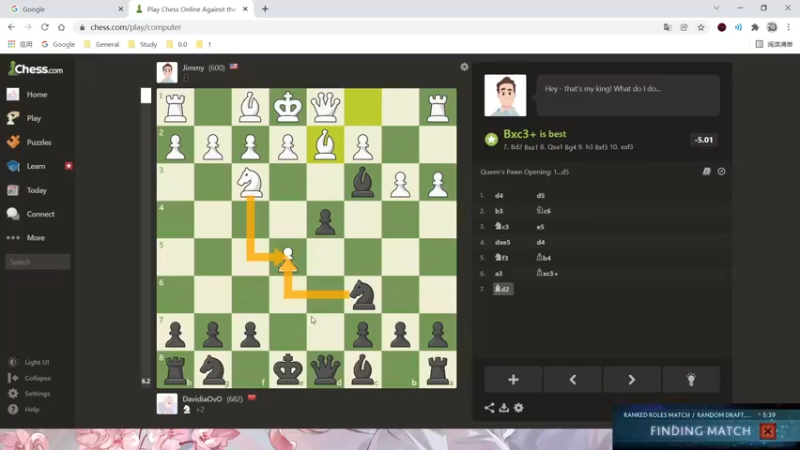Select the black queen on eighth rank
The image size is (800, 450).
[325, 369]
